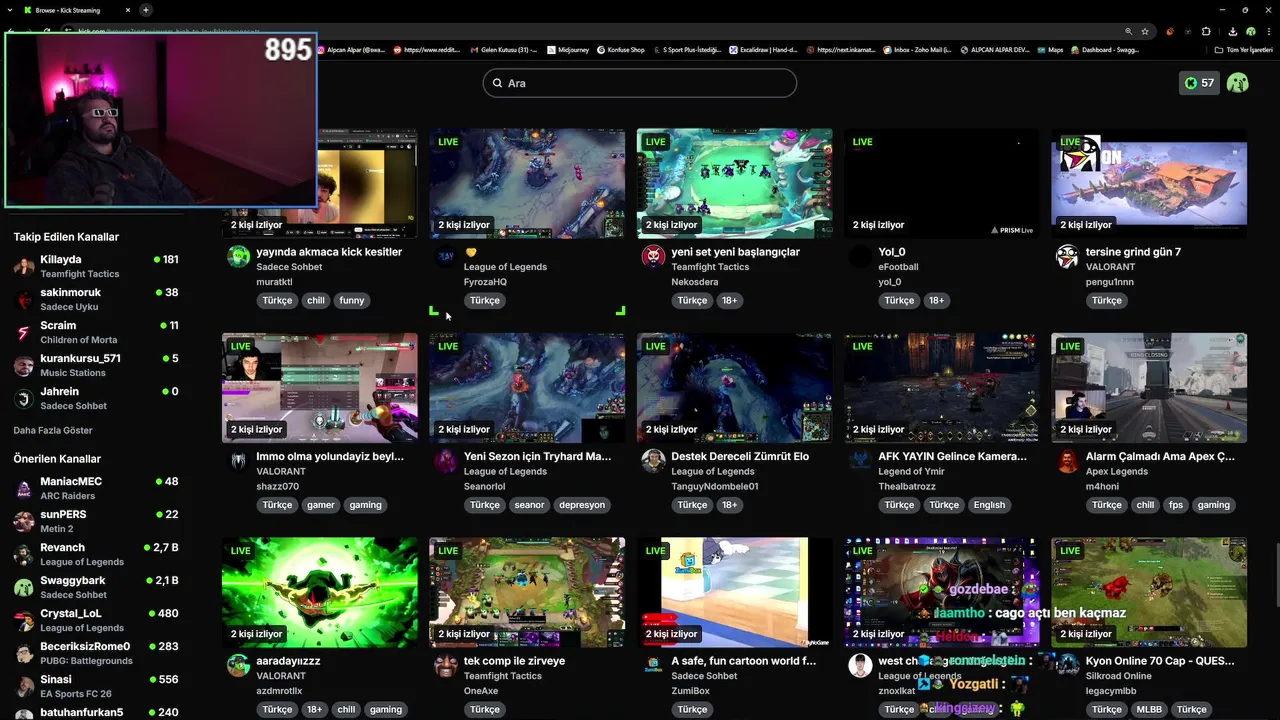This screenshot has width=1280, height=720.
Task: Open Nekosdera streamer avatar
Action: (653, 257)
